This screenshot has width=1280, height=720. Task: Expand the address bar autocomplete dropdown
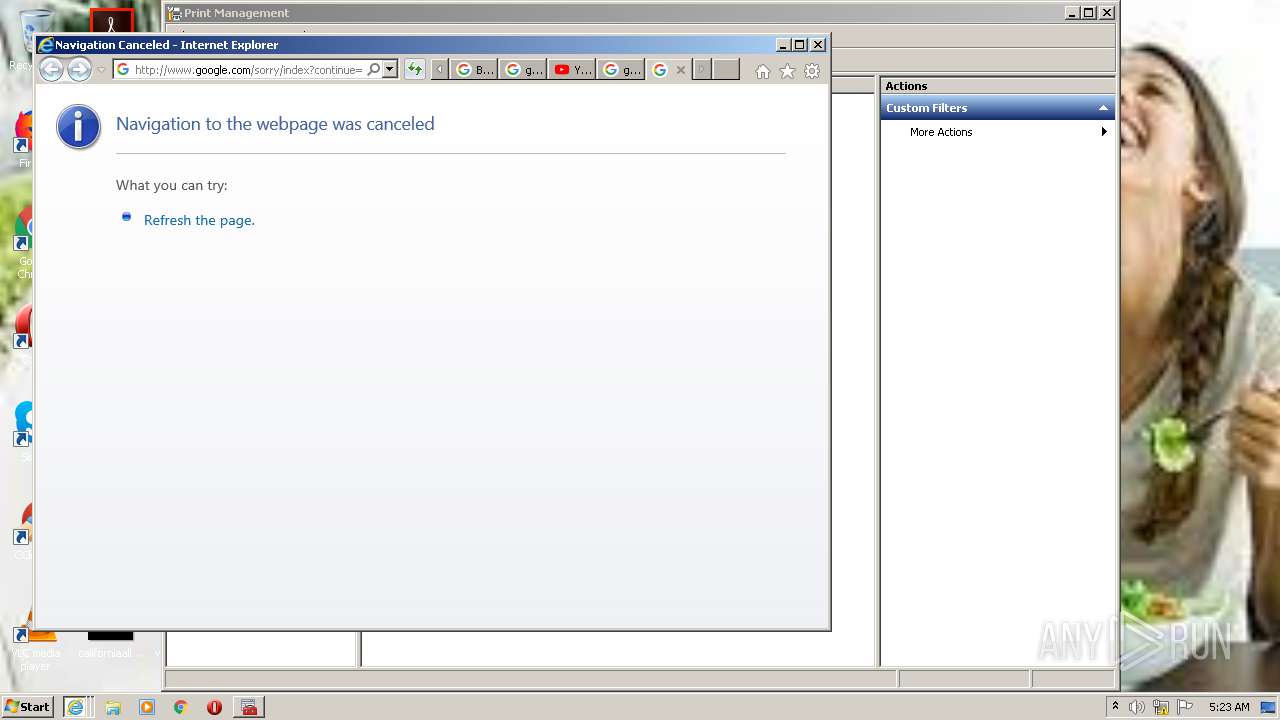(x=390, y=70)
